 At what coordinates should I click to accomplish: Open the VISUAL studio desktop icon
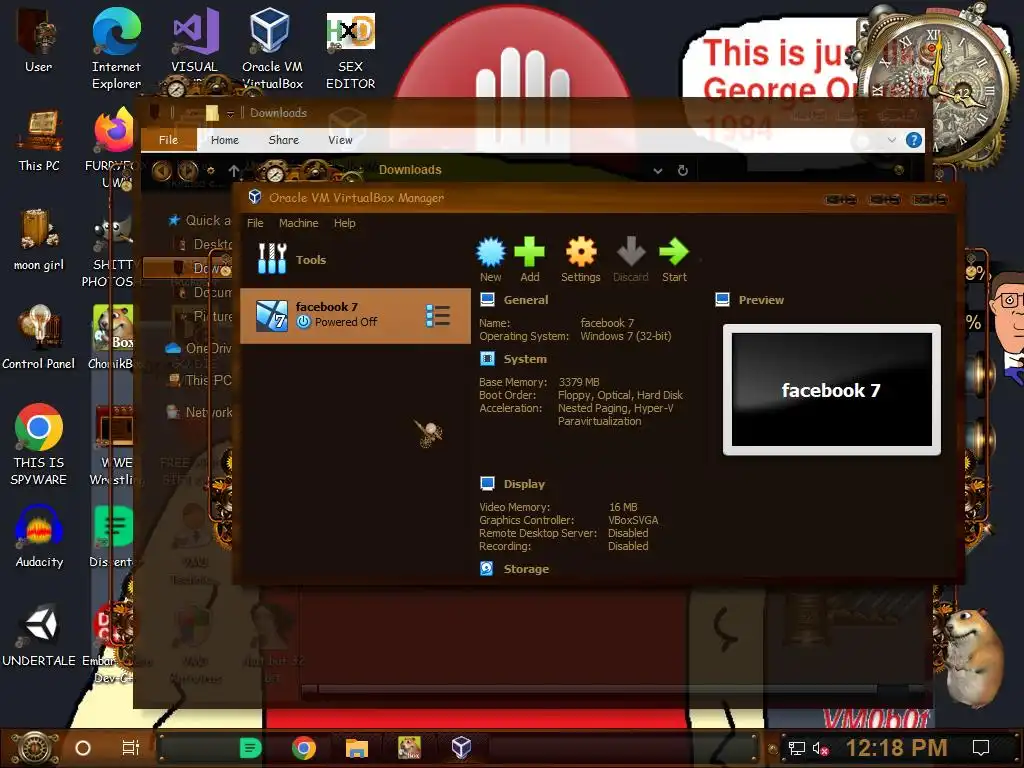195,42
